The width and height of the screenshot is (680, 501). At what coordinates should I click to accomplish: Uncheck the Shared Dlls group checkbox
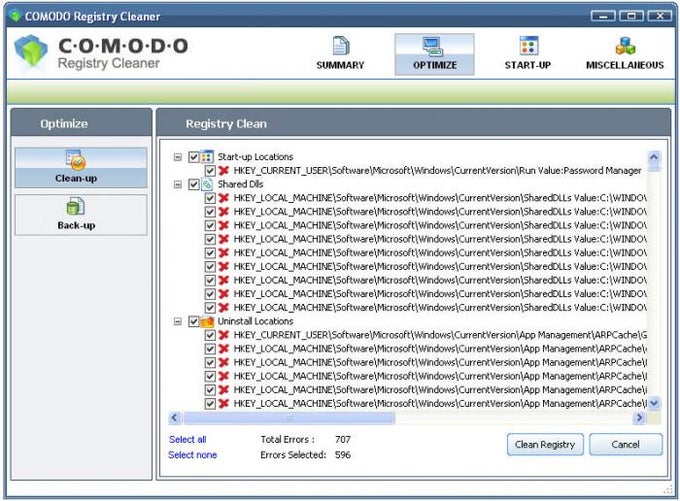point(193,185)
